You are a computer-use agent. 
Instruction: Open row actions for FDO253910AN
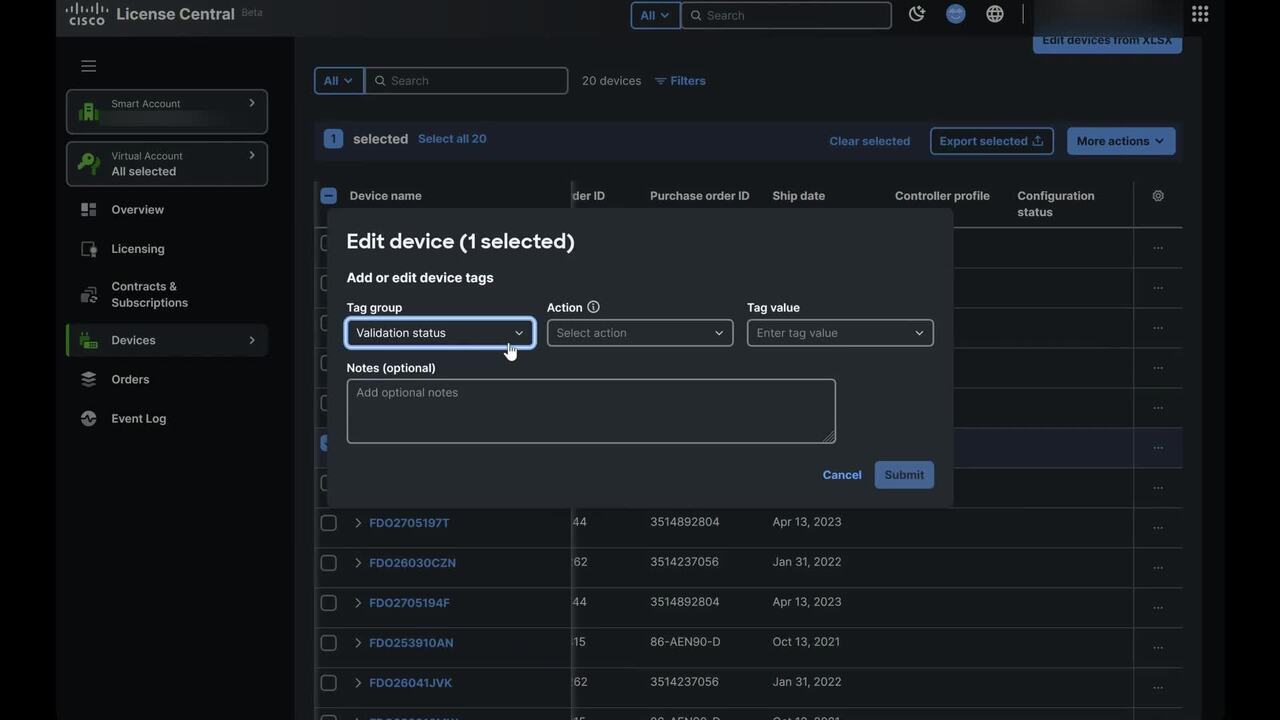pos(1158,648)
